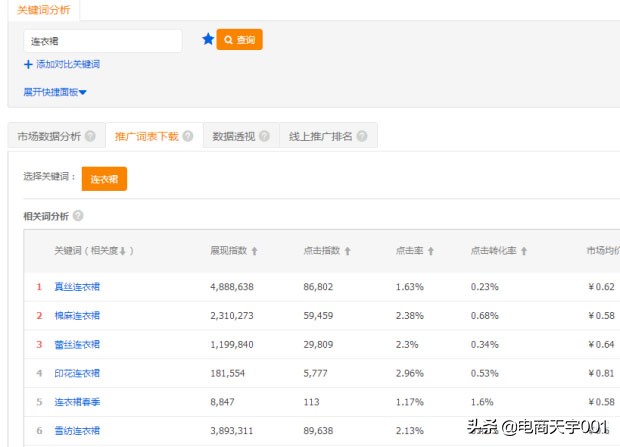Image resolution: width=620 pixels, height=447 pixels.
Task: Click the blue star favorite icon
Action: pyautogui.click(x=208, y=39)
